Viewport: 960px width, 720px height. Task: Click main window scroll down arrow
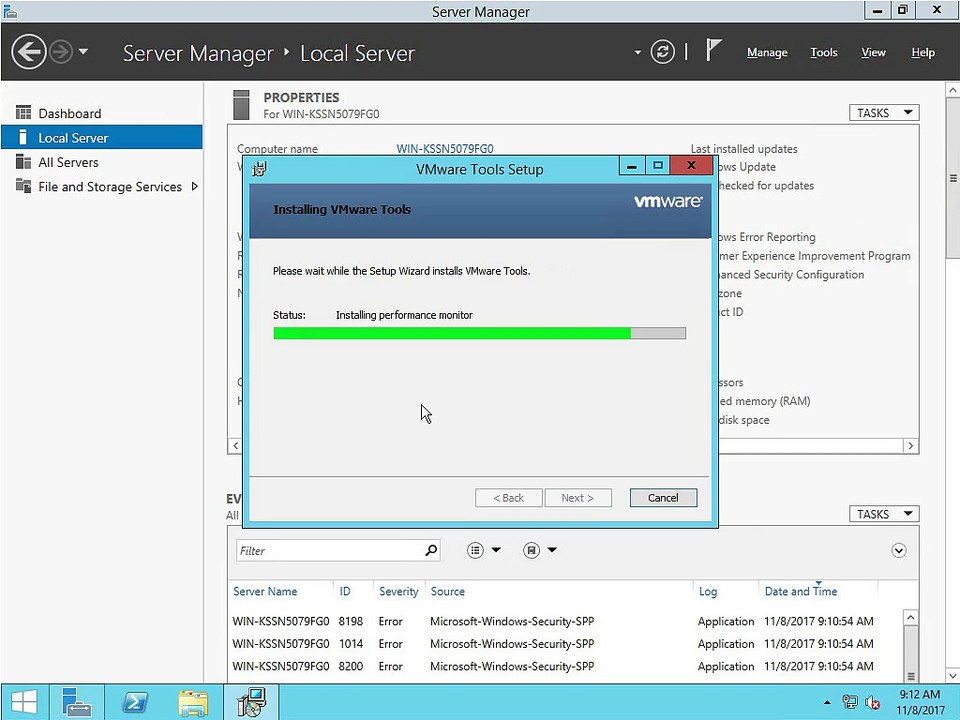click(x=953, y=675)
